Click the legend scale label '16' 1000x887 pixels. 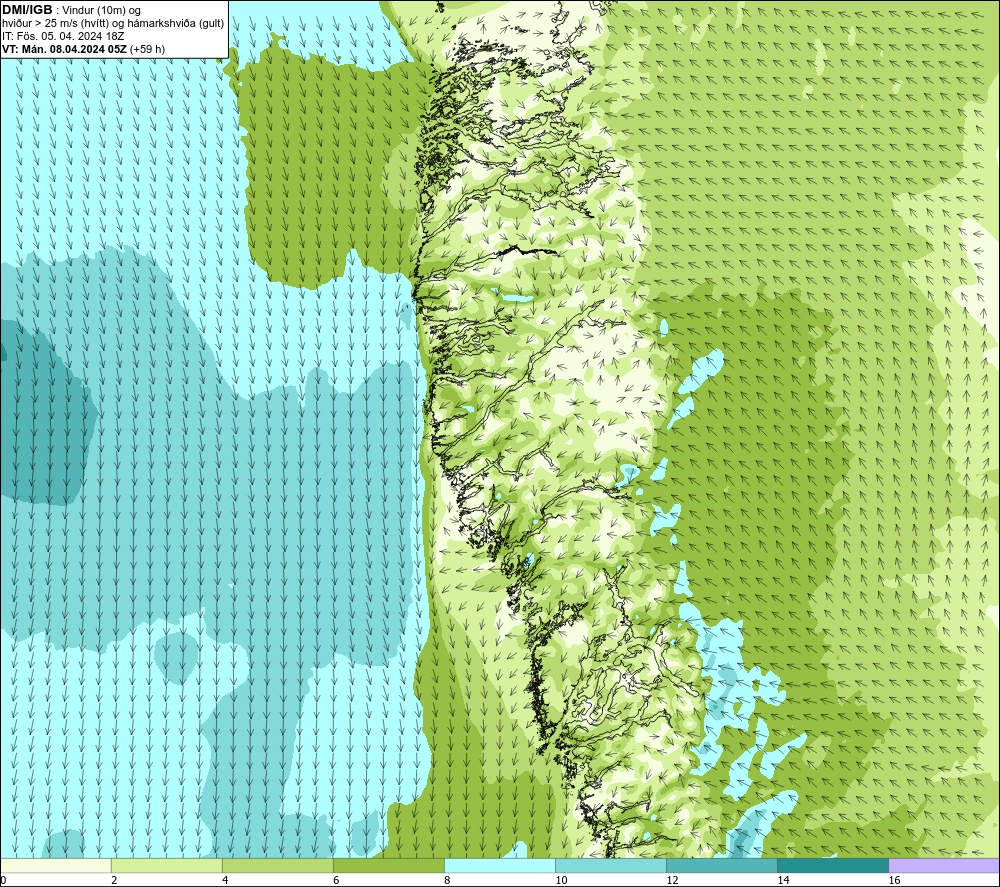pos(894,881)
